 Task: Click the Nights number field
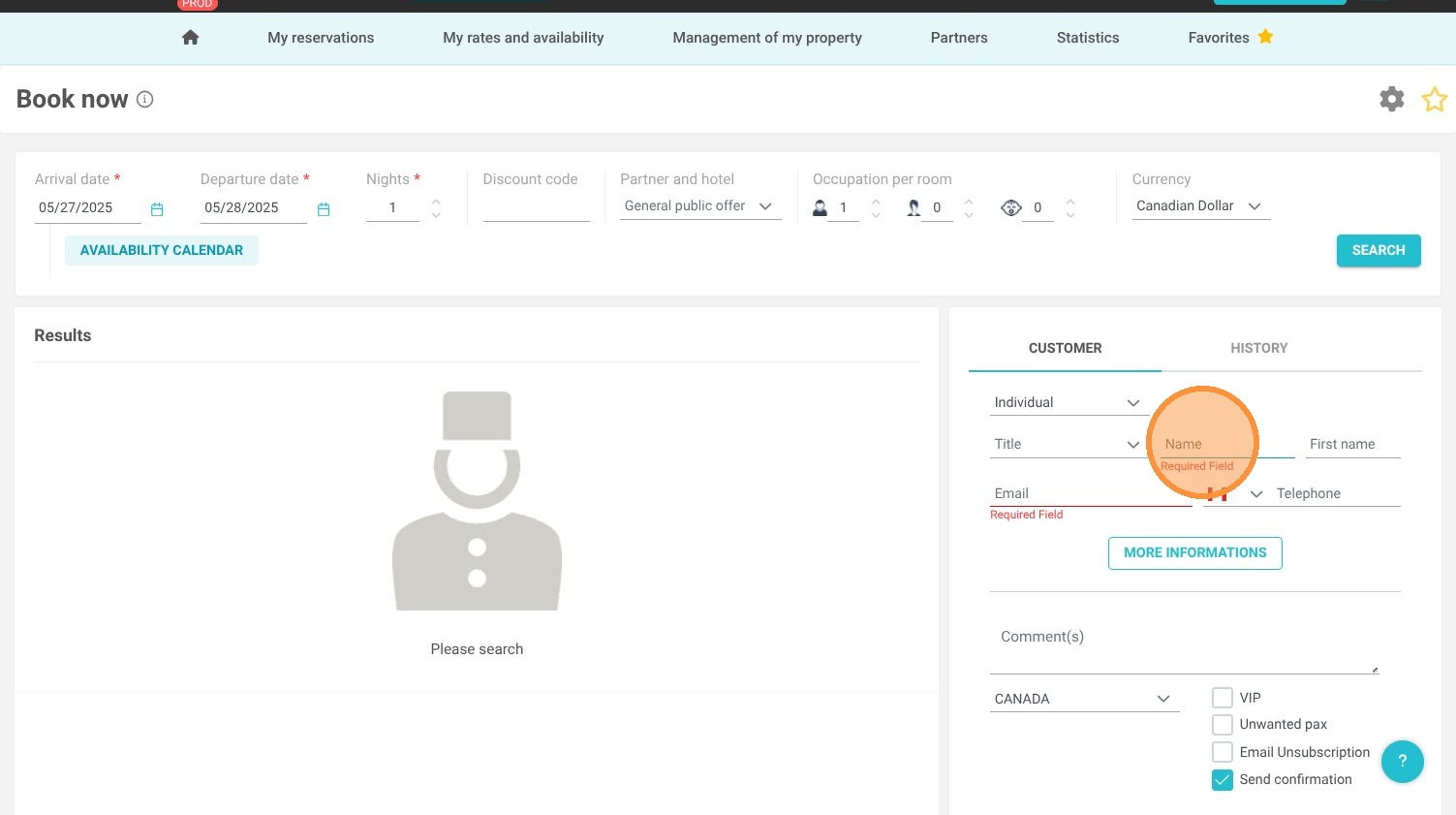pos(392,208)
